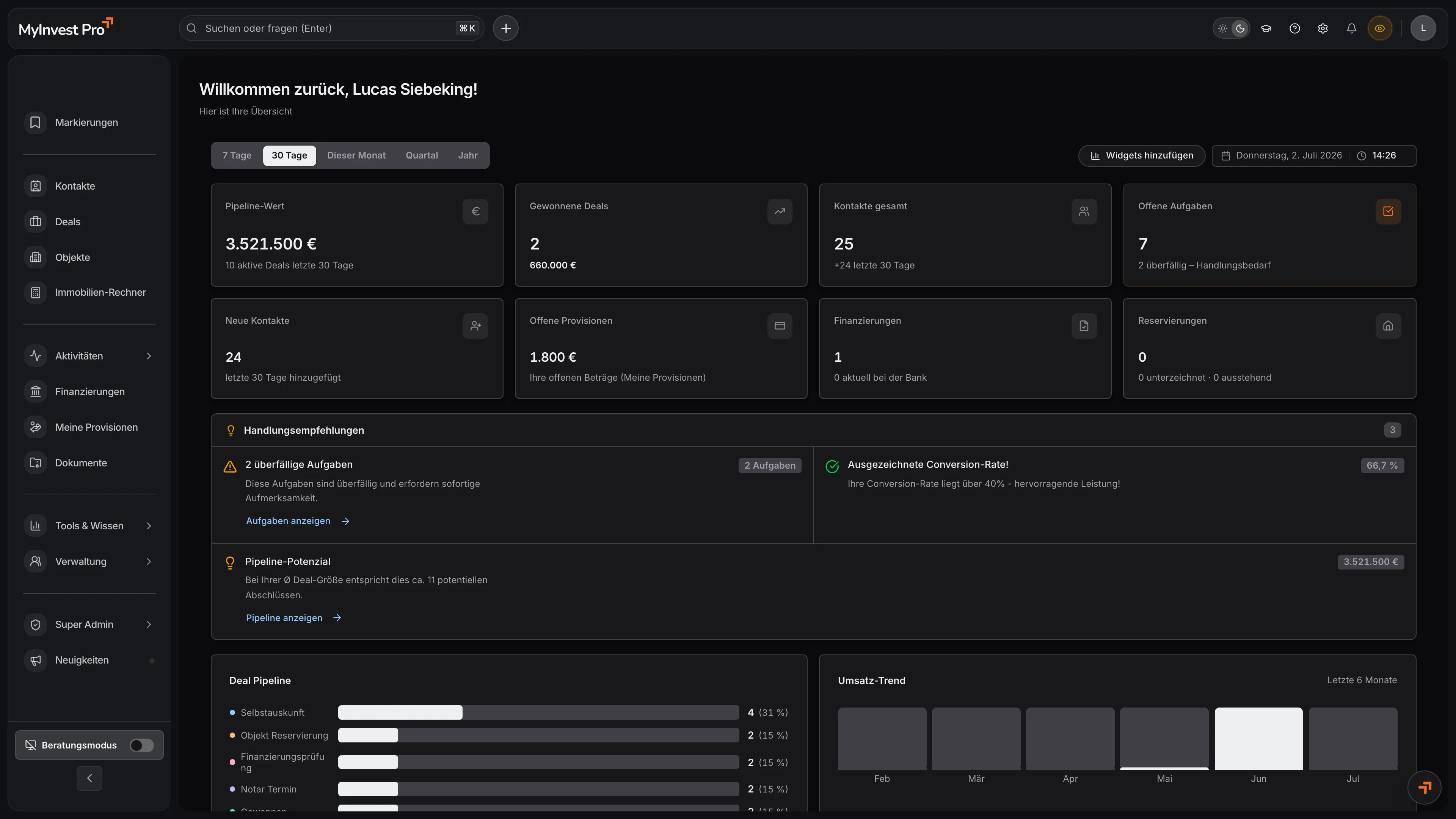This screenshot has height=819, width=1456.
Task: Click the Notar Termin pipeline bar
Action: 538,789
